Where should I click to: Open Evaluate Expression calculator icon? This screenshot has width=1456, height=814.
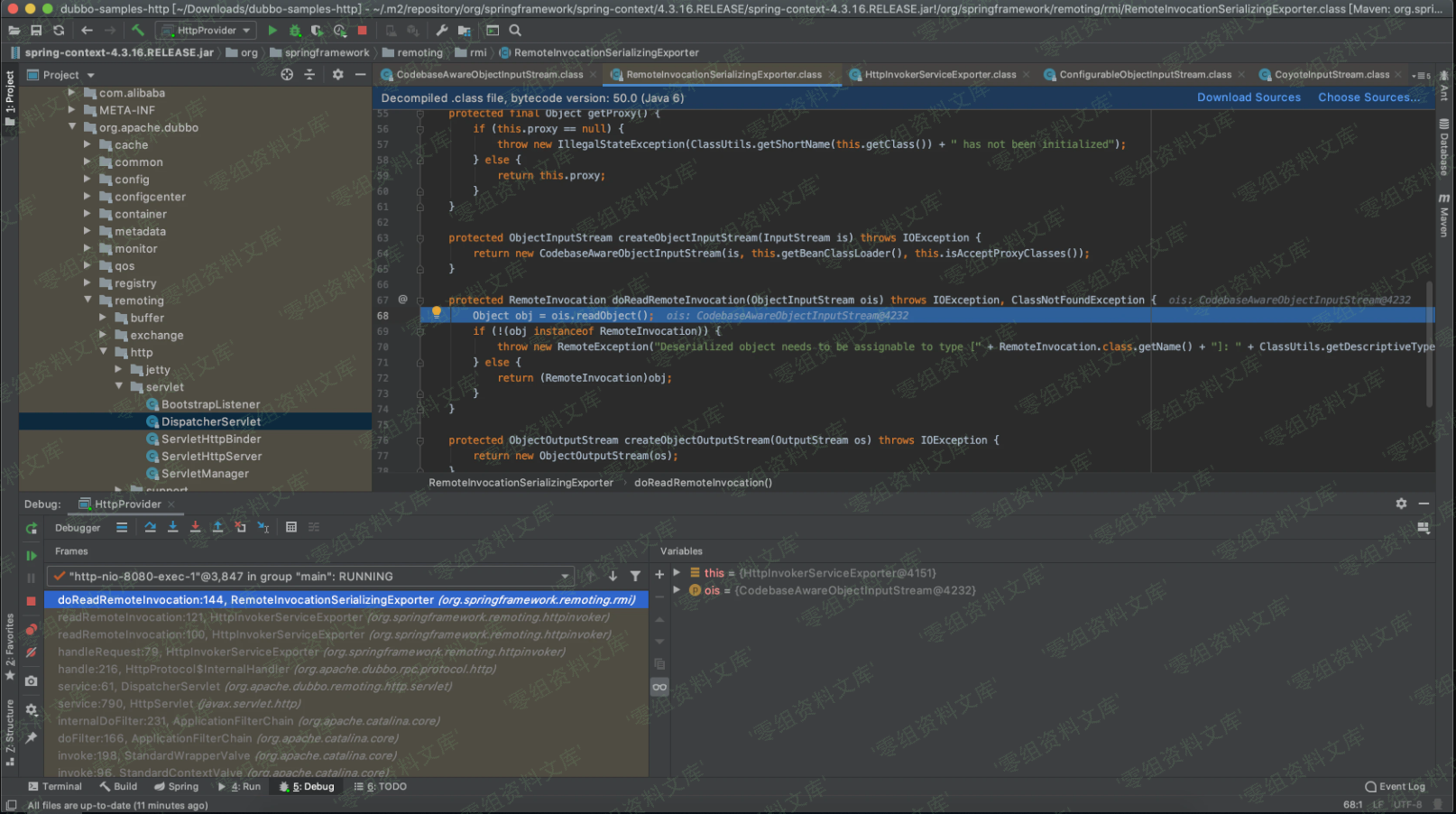(x=291, y=527)
